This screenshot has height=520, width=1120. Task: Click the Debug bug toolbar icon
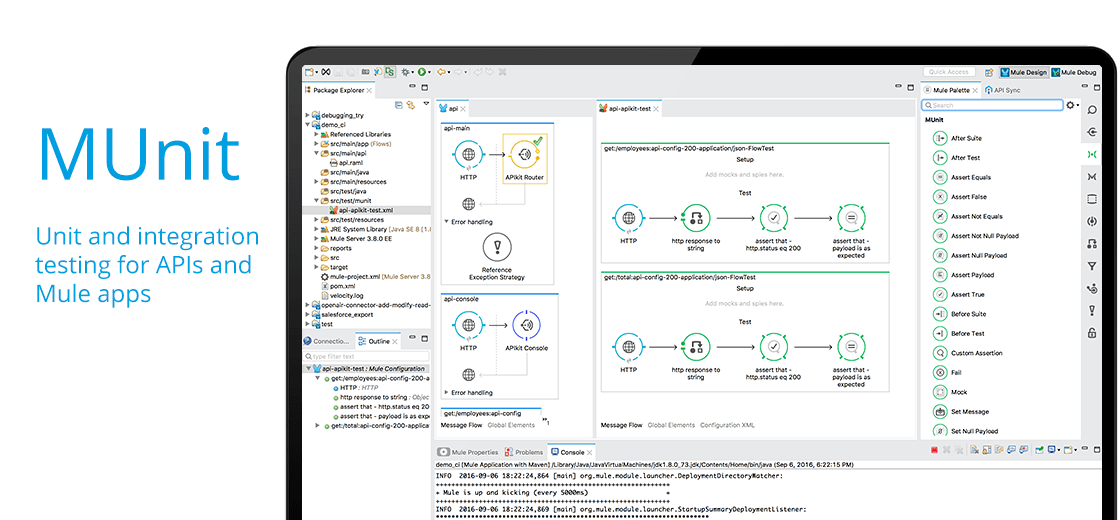coord(405,72)
